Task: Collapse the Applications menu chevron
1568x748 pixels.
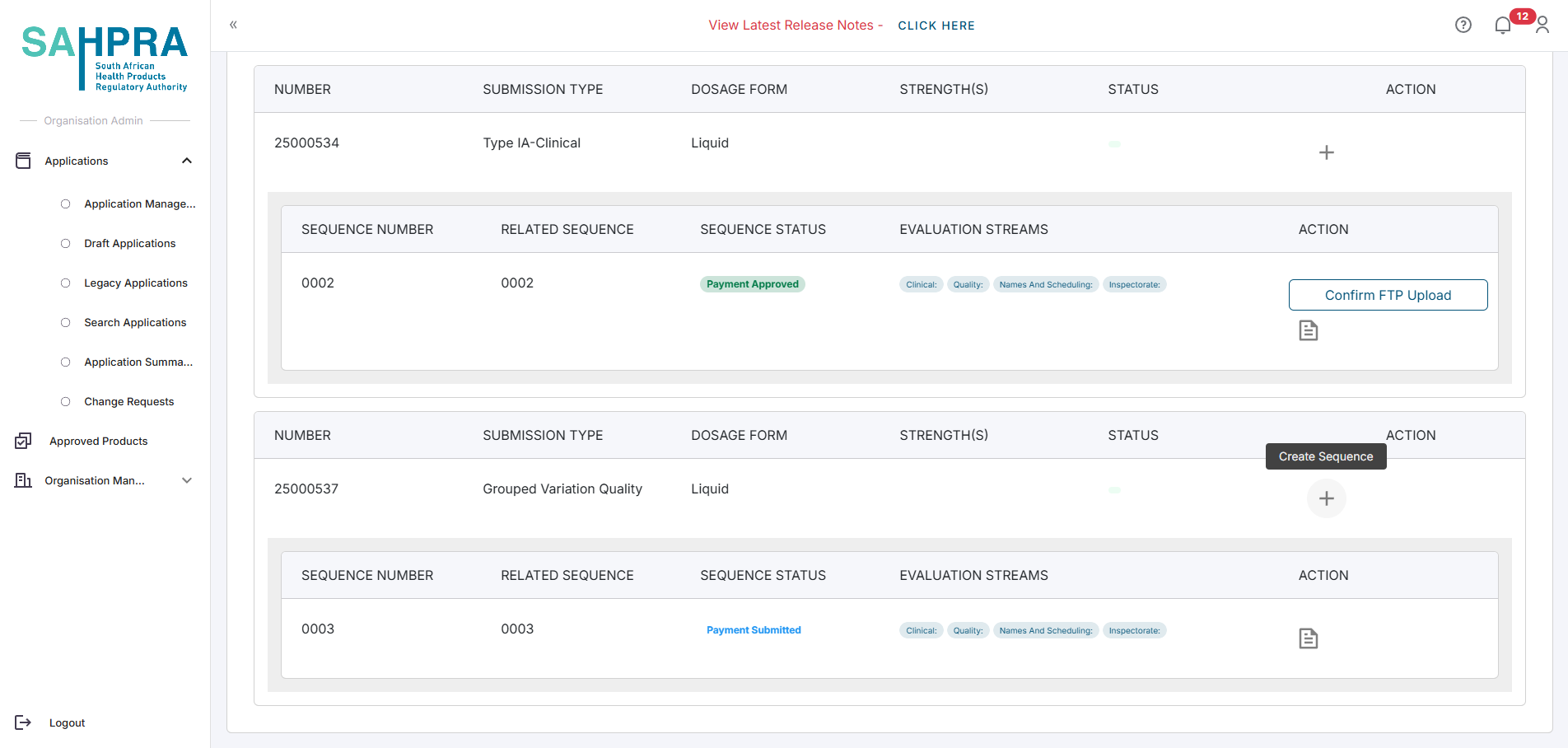Action: 187,161
